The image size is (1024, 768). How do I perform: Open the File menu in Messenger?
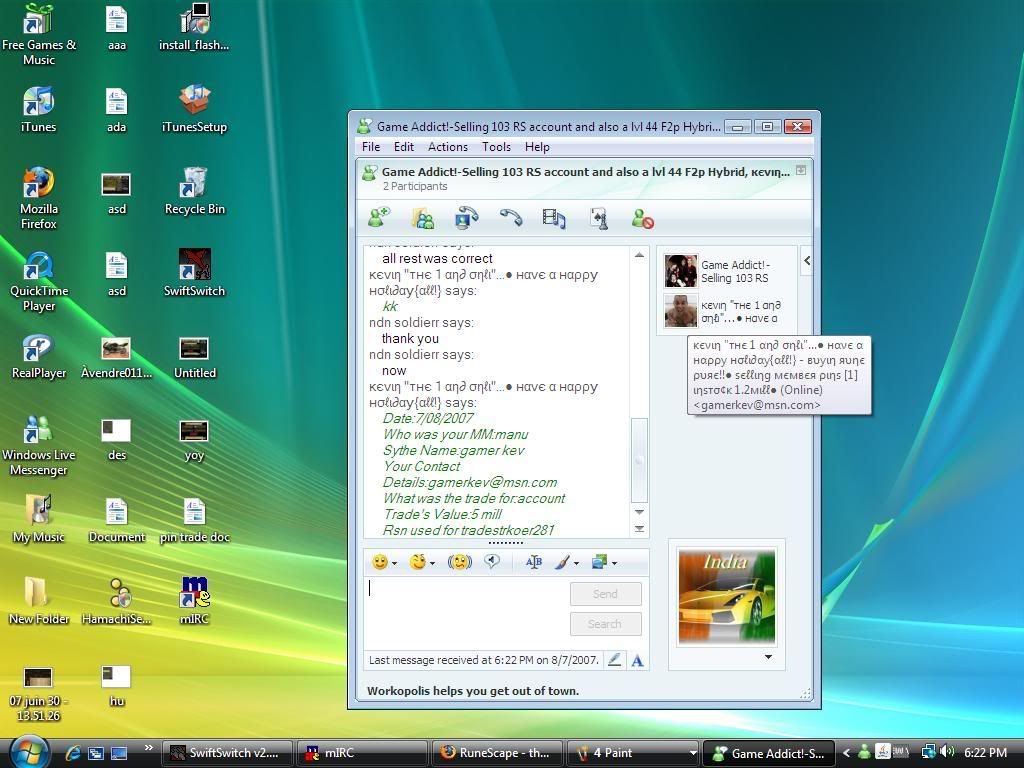pyautogui.click(x=371, y=147)
